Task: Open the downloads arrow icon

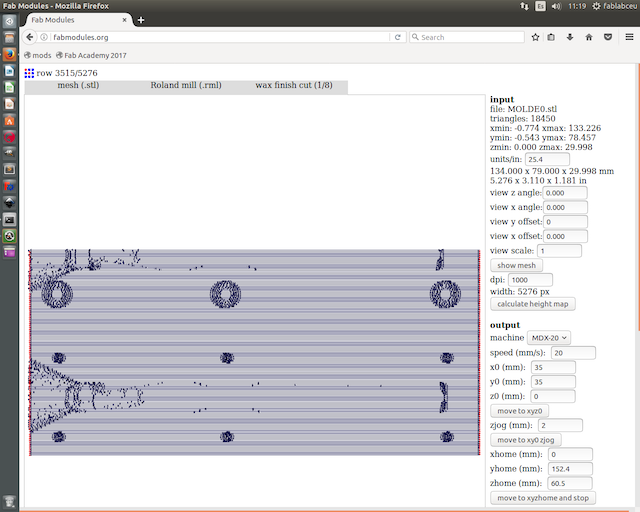Action: click(570, 37)
